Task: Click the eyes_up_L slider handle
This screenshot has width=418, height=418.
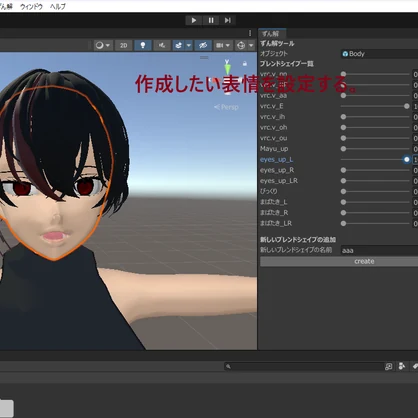Action: 406,159
